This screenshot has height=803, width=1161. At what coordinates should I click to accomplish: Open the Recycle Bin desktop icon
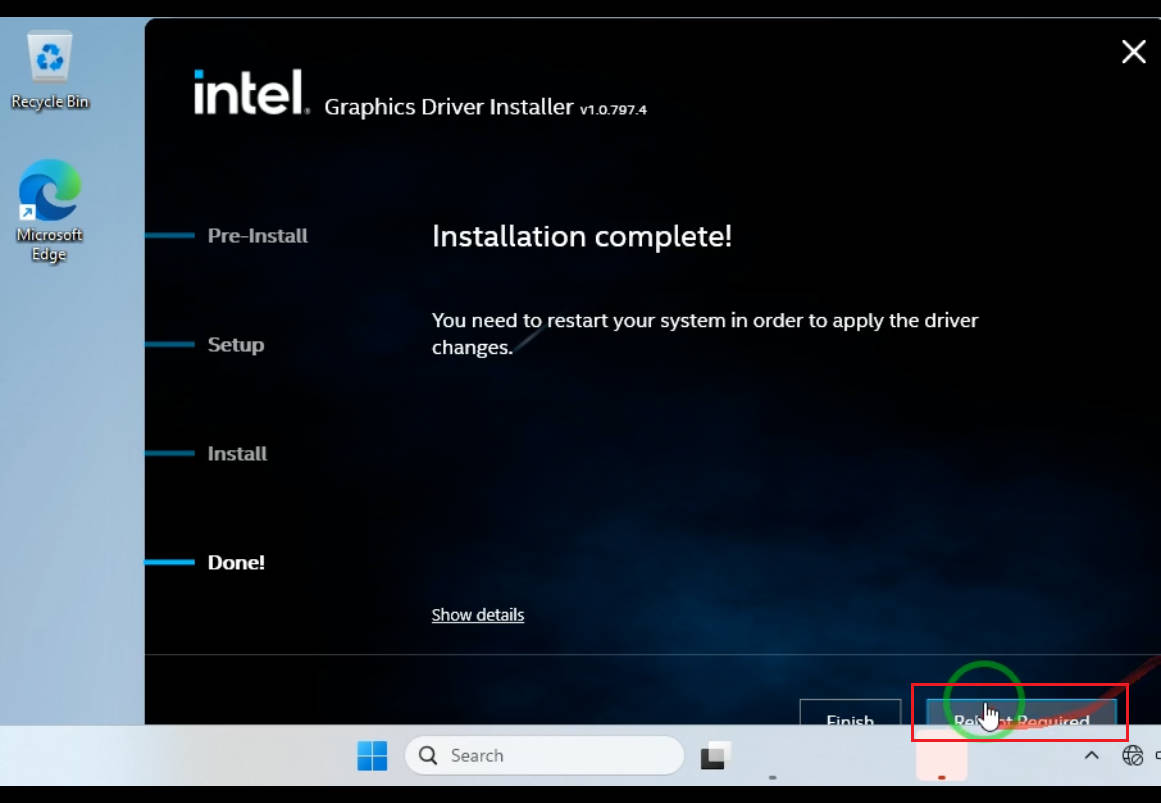49,70
